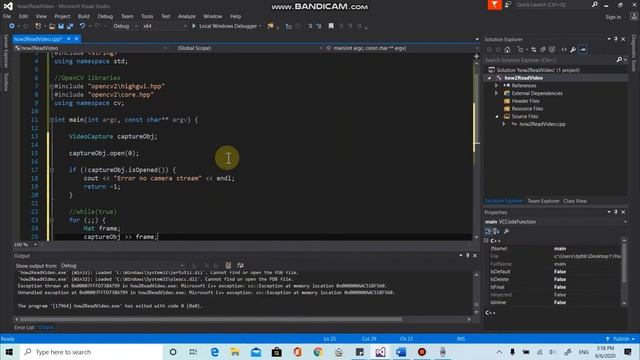Viewport: 640px width, 360px height.
Task: Click the wrench Properties icon in Solution Explorer
Action: tap(573, 50)
